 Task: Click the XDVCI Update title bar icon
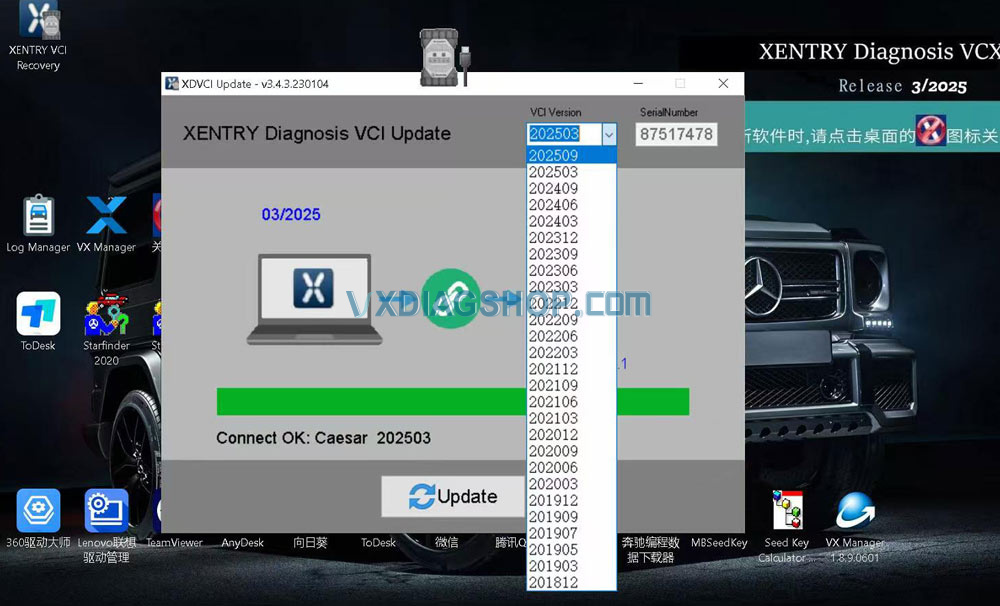click(x=172, y=84)
